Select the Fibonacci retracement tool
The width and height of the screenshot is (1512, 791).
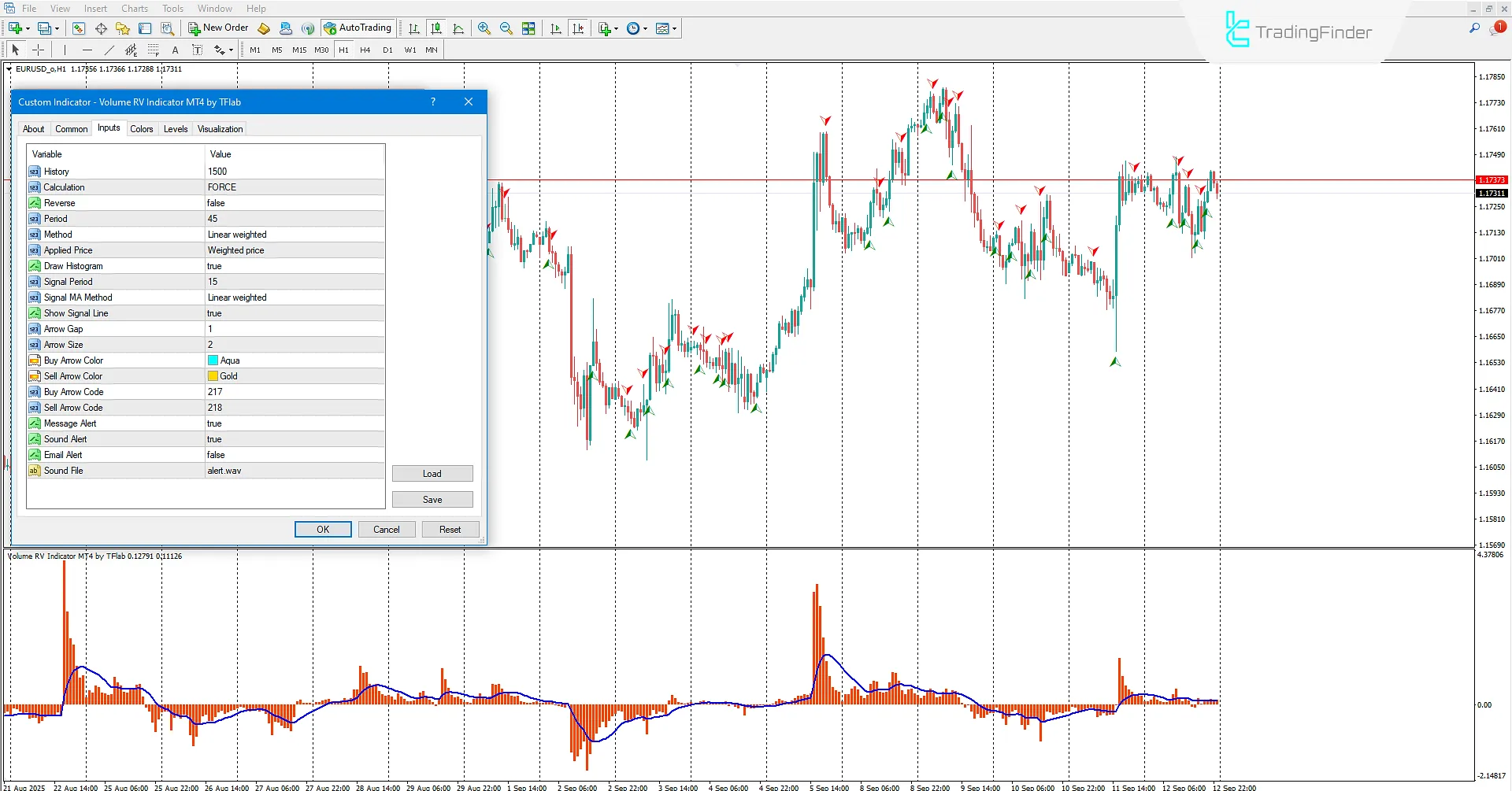click(x=153, y=50)
